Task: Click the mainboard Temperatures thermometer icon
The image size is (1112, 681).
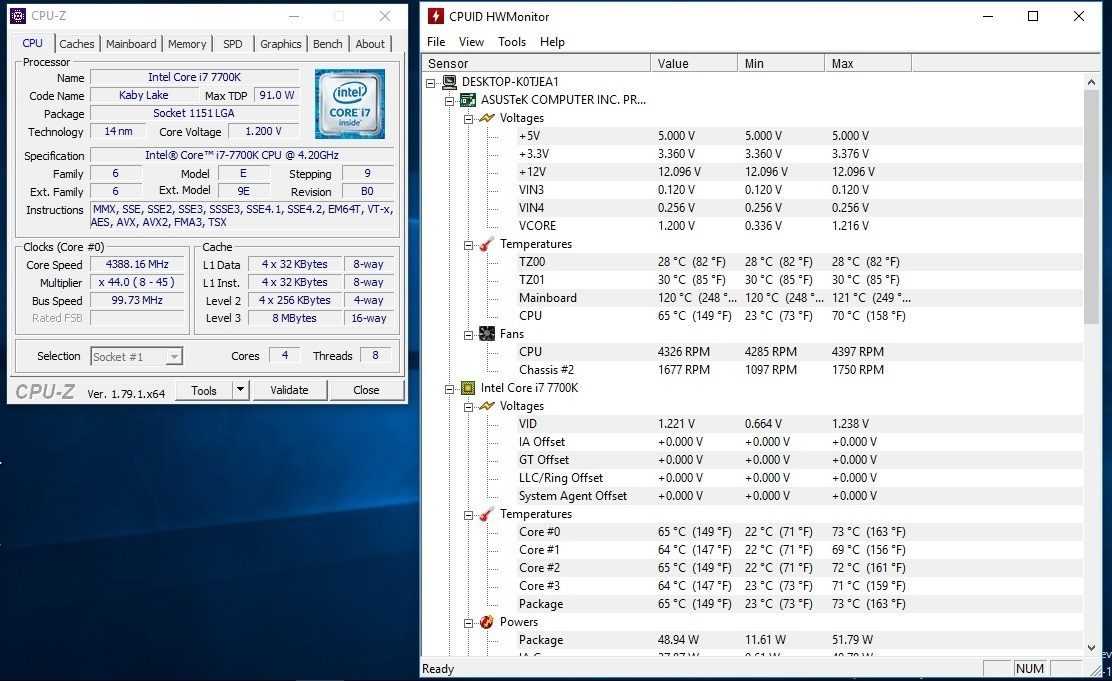Action: click(x=487, y=244)
